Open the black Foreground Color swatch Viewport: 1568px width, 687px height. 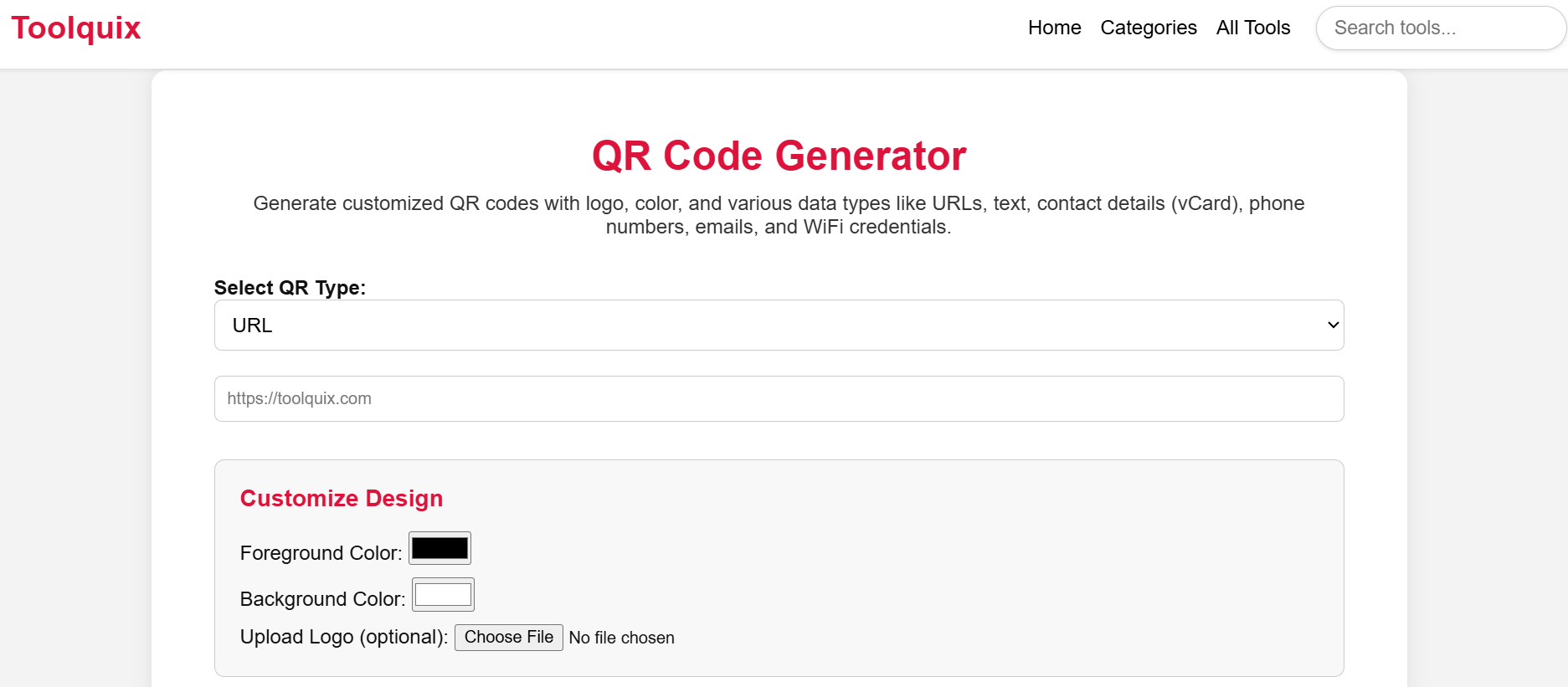(x=440, y=548)
